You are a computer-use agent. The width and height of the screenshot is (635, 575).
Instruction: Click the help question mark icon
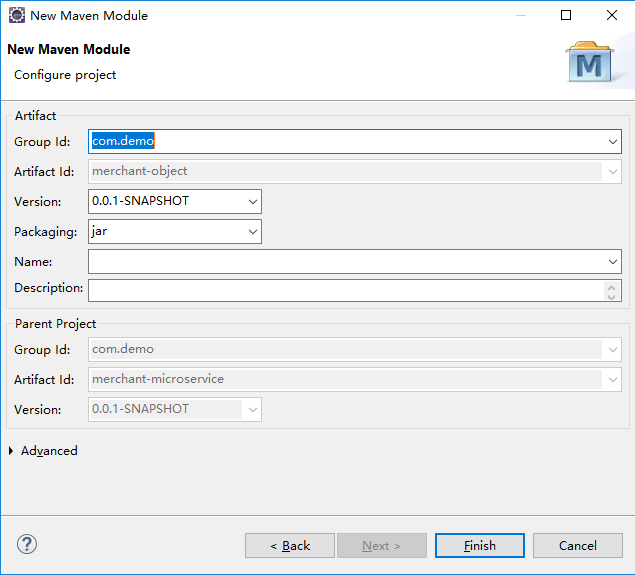[x=27, y=544]
